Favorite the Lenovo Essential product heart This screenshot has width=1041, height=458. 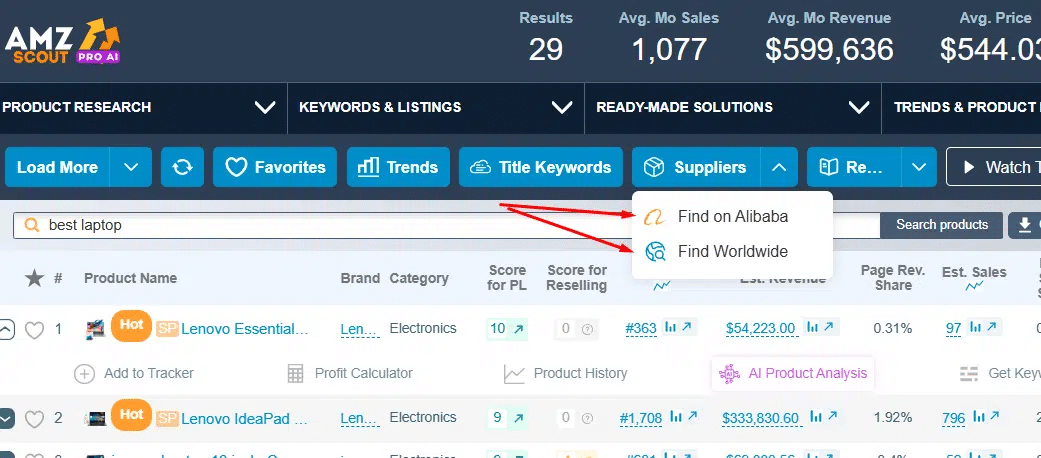point(34,329)
